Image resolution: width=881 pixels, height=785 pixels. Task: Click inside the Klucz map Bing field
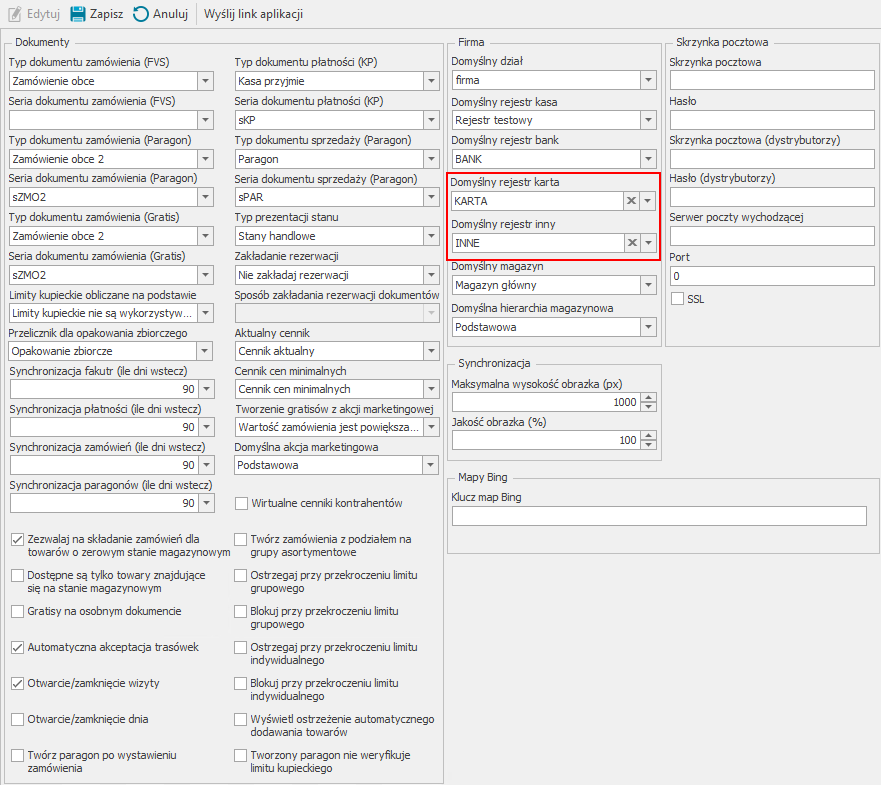click(x=658, y=516)
